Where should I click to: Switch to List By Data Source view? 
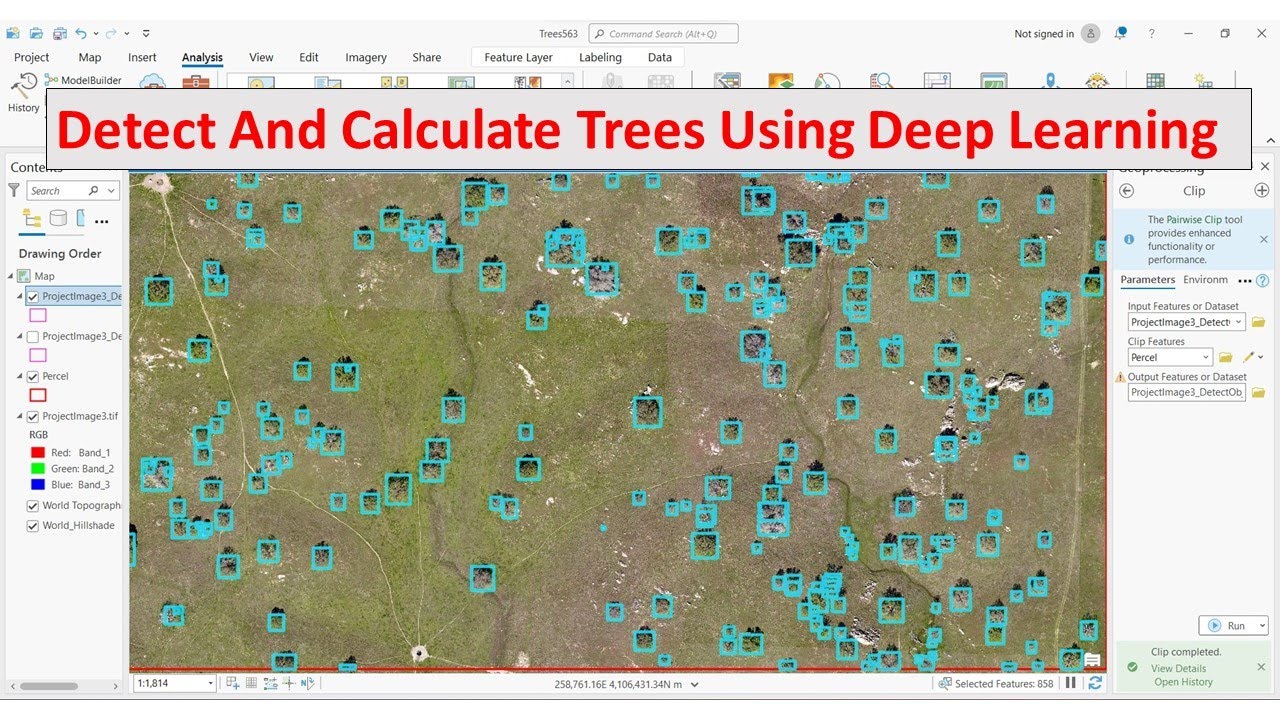(x=58, y=219)
